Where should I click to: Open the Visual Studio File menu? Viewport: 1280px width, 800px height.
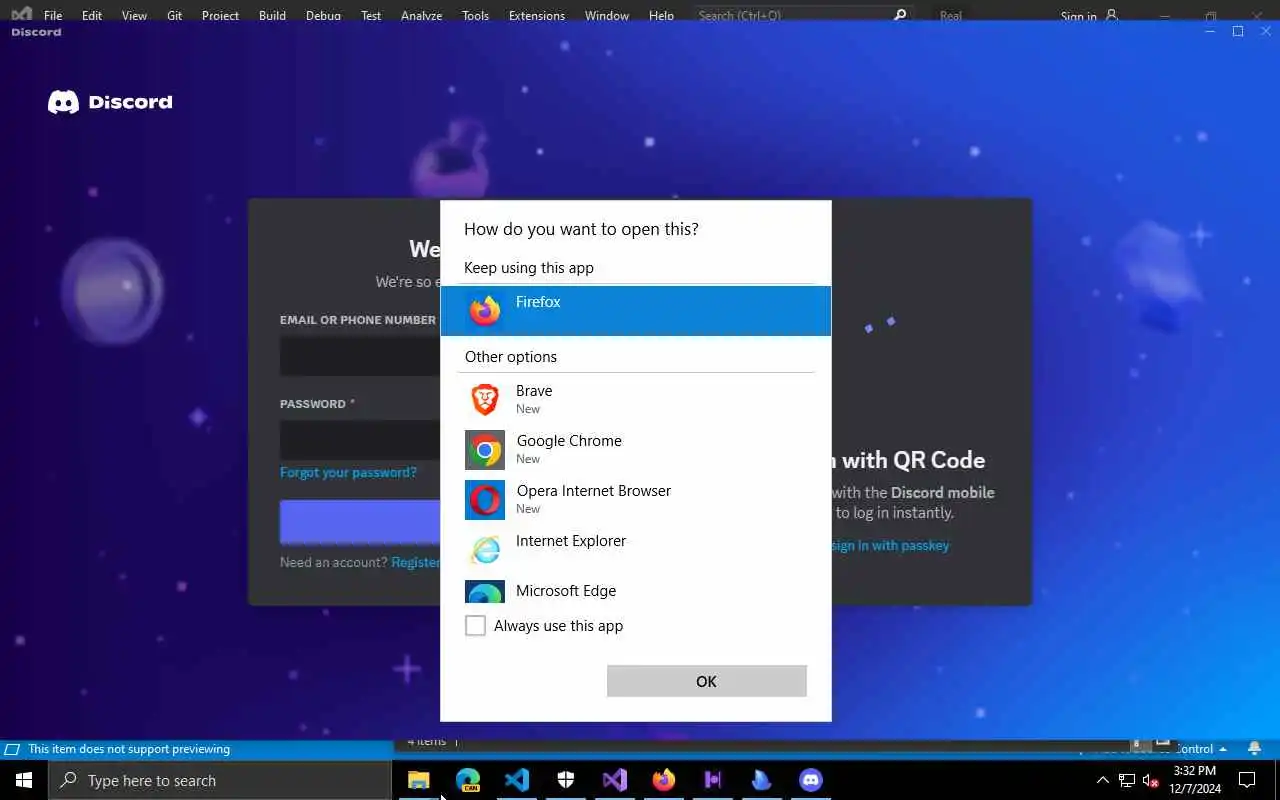point(53,16)
